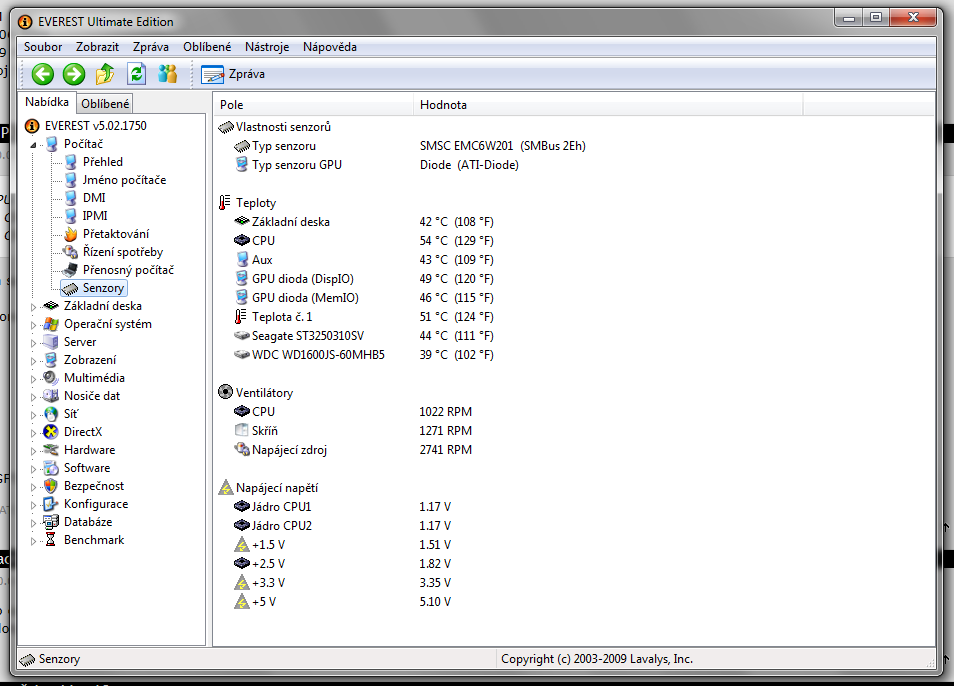Go up one level with the folder-arrow icon
954x686 pixels.
(105, 74)
